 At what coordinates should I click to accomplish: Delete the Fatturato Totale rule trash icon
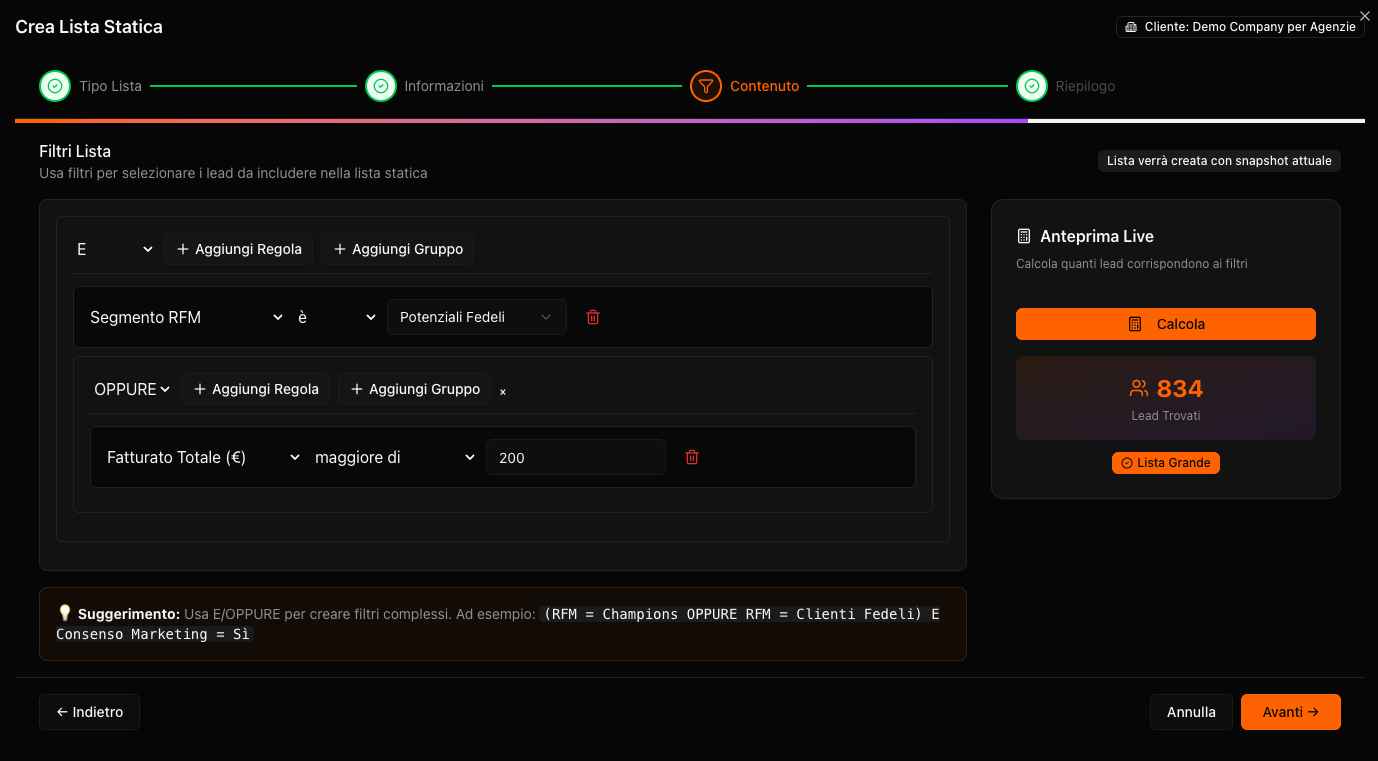(692, 457)
